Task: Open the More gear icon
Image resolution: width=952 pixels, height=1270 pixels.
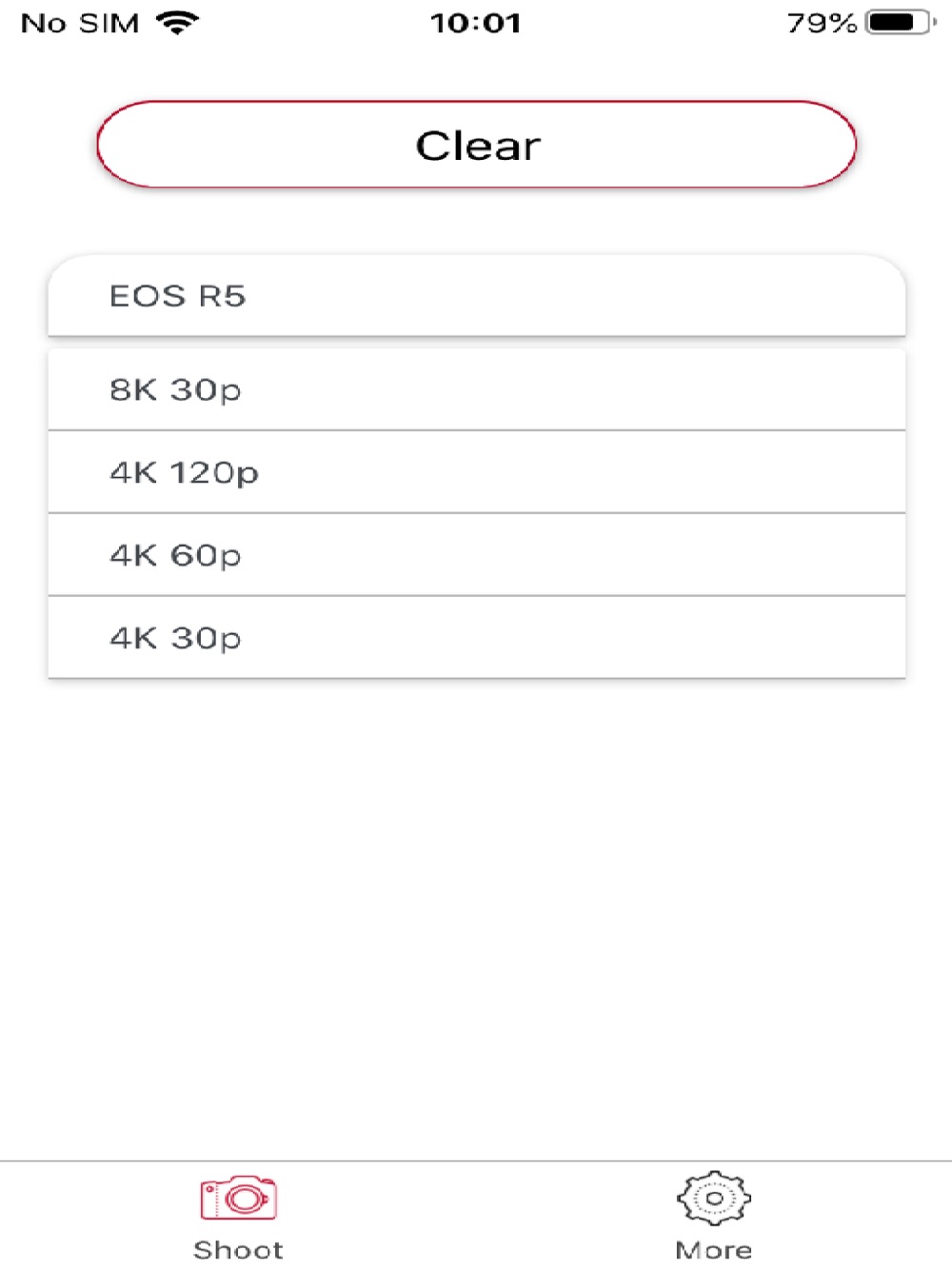Action: pos(713,1198)
